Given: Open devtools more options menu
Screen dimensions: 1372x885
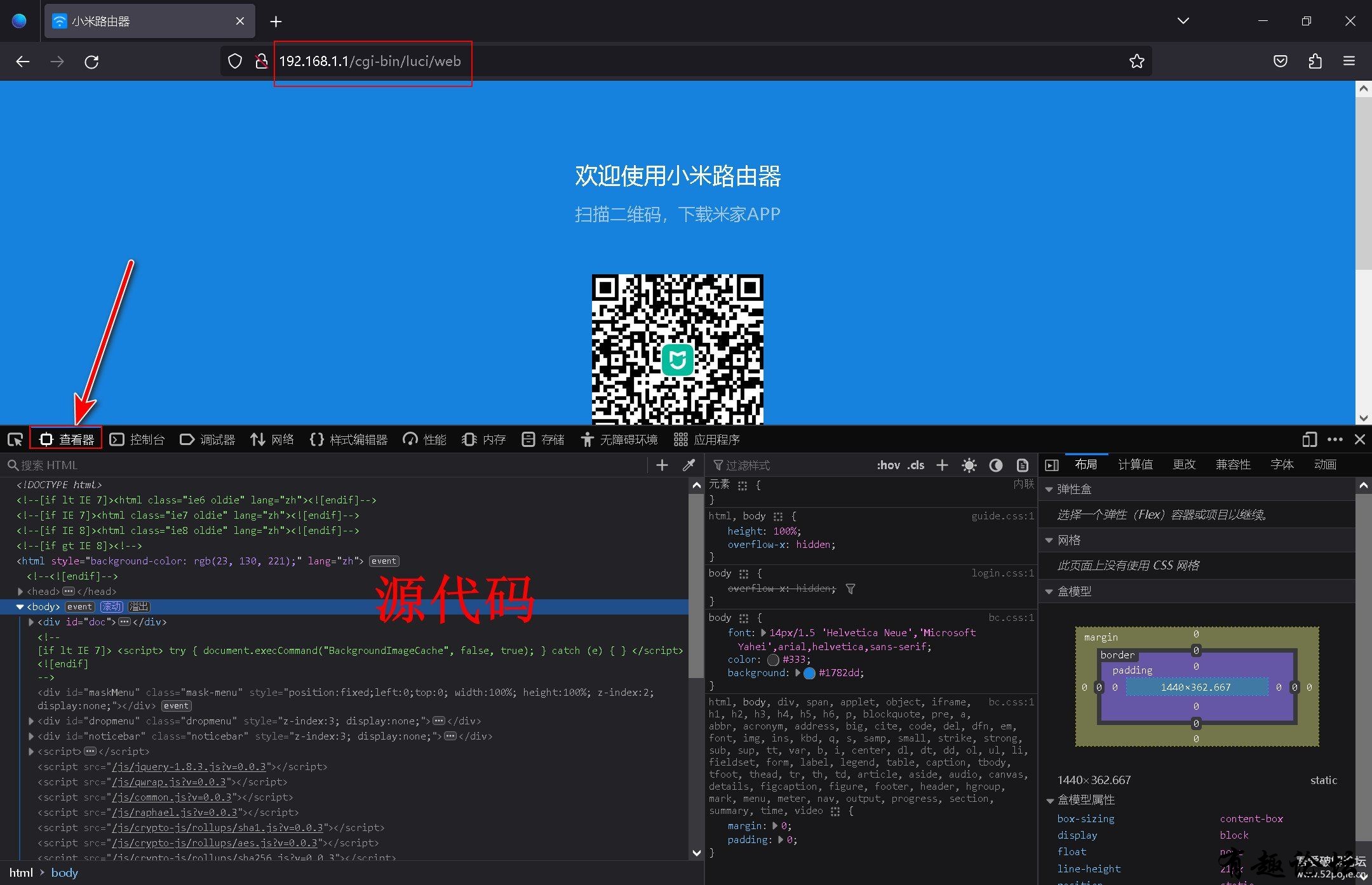Looking at the screenshot, I should click(1335, 439).
